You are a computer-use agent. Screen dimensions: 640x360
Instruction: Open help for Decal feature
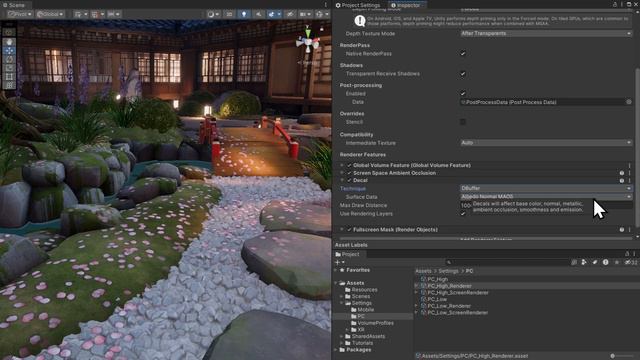coord(622,180)
